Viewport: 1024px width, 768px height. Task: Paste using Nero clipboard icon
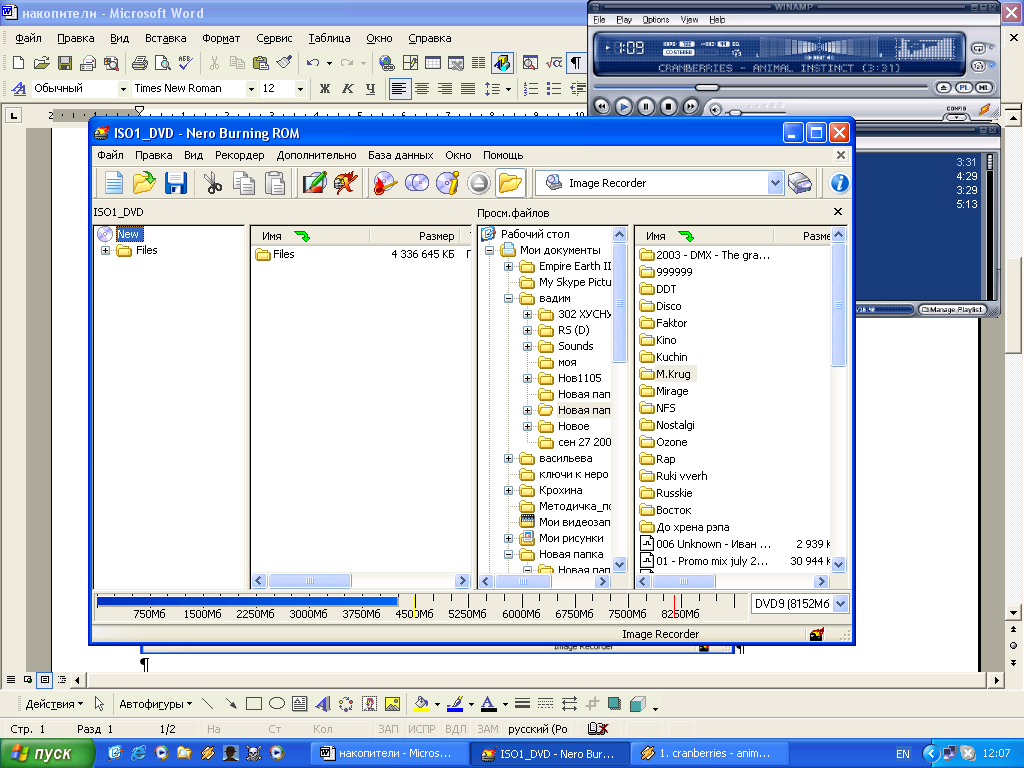[x=275, y=184]
